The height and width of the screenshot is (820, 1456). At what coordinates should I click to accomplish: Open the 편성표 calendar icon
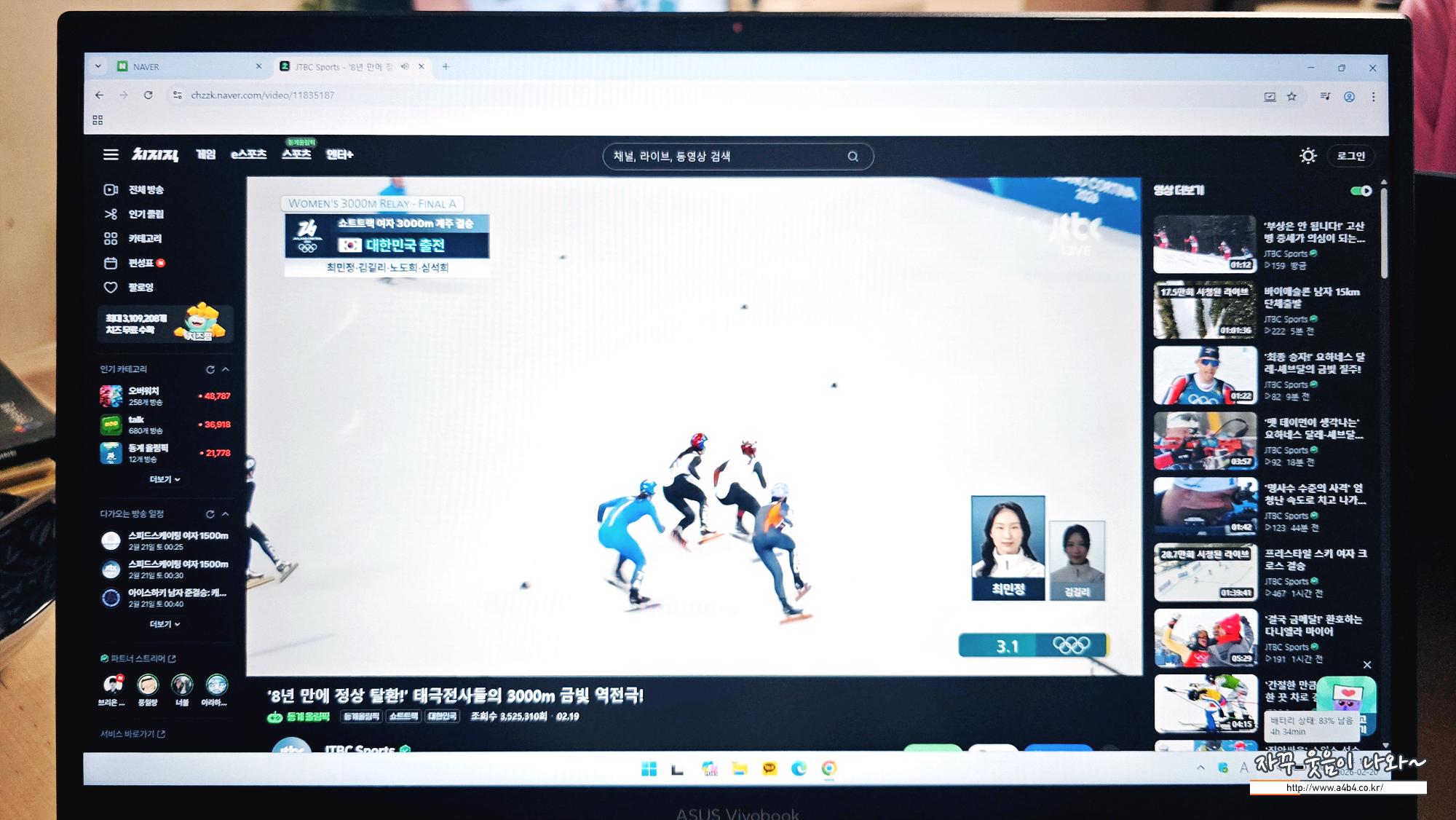[x=111, y=263]
